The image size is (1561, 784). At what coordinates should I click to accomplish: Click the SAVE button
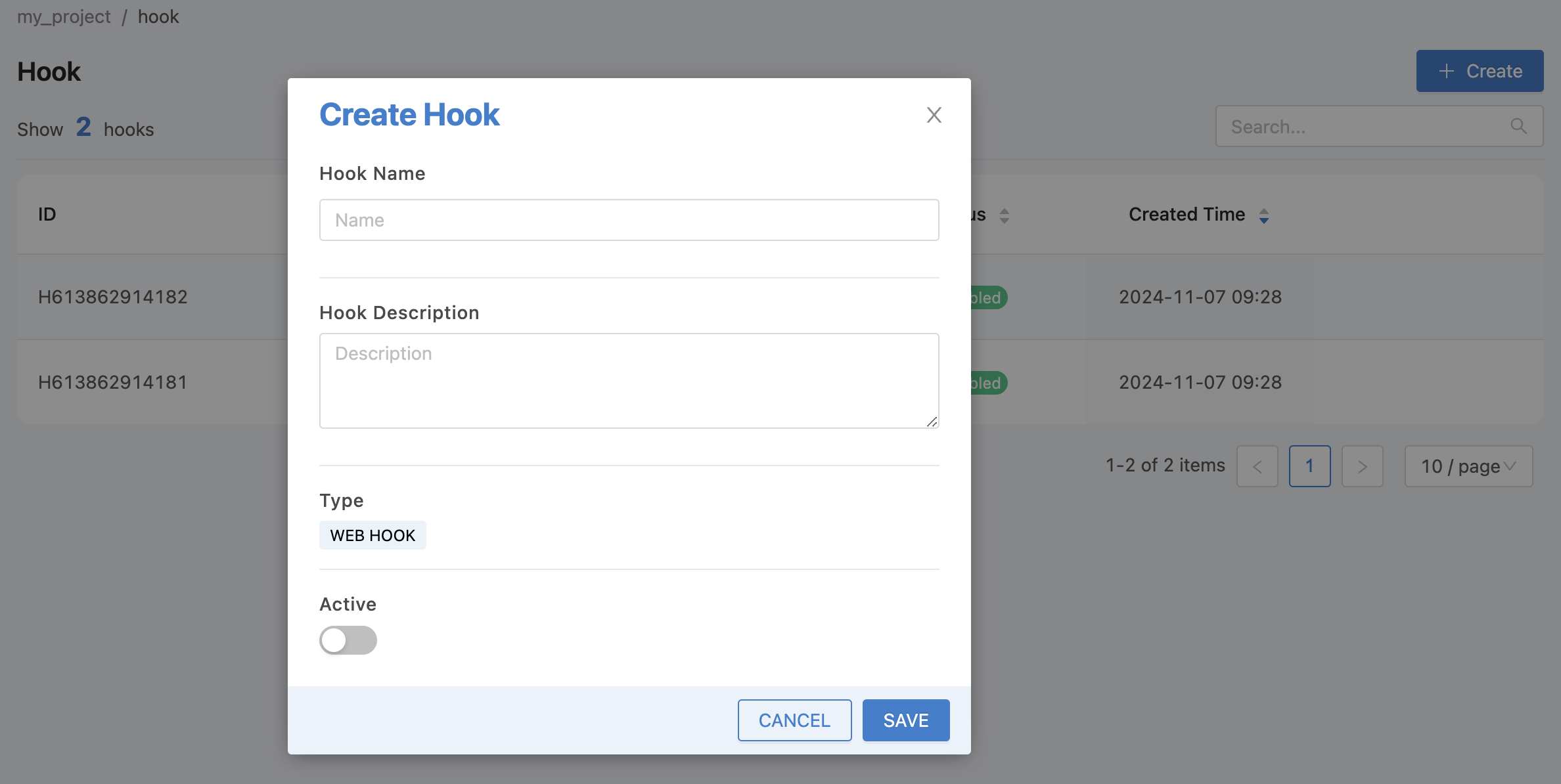click(x=905, y=719)
